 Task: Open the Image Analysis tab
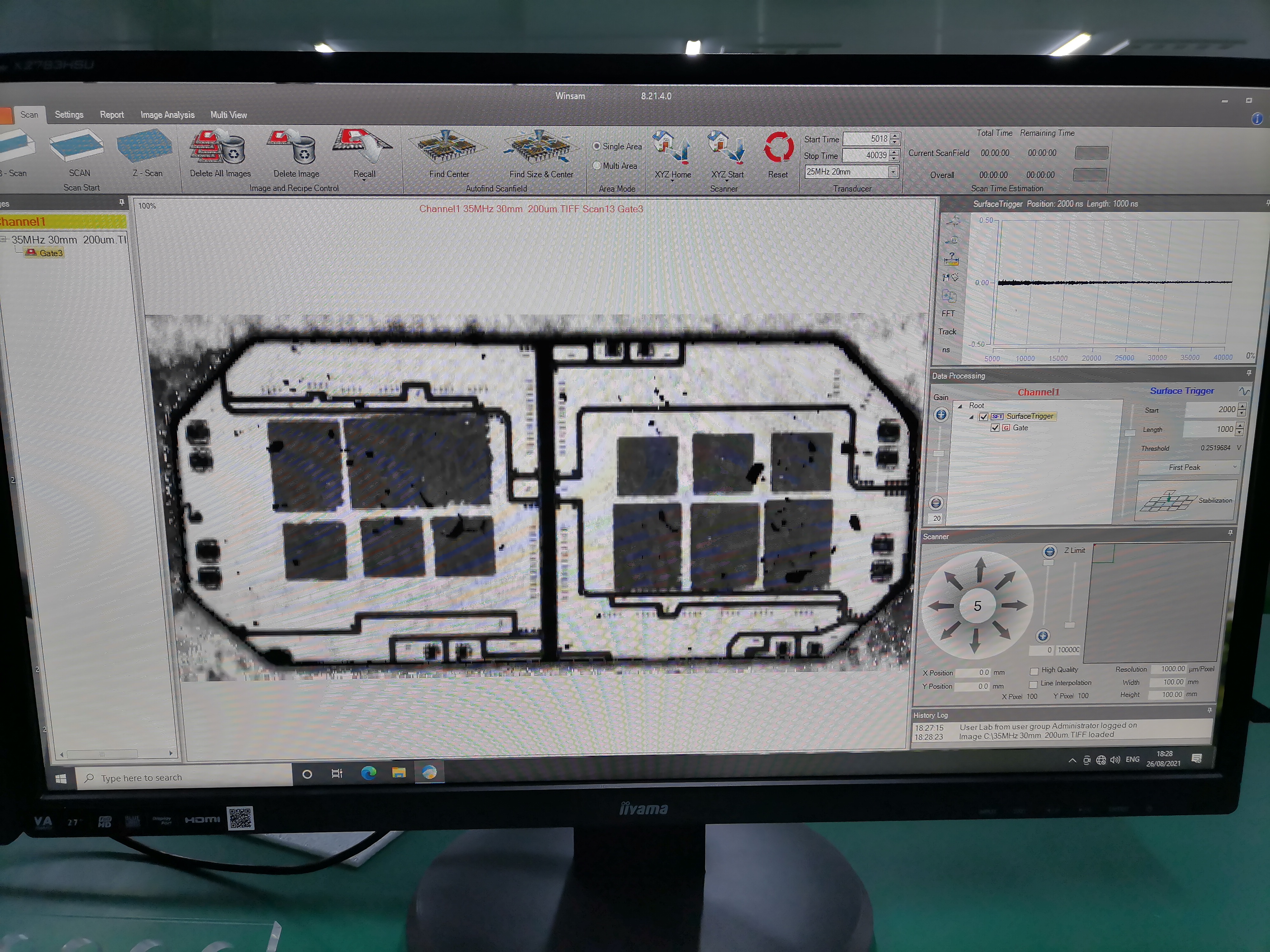point(167,115)
